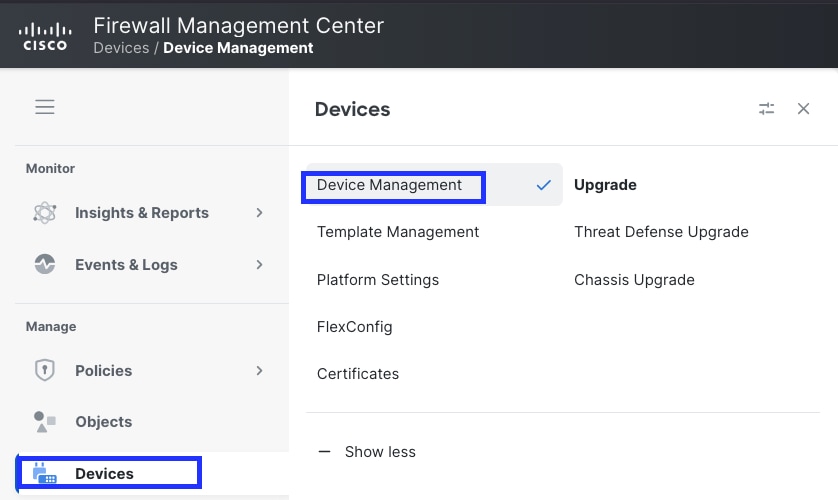The width and height of the screenshot is (838, 500).
Task: Open Threat Defense Upgrade
Action: 661,232
